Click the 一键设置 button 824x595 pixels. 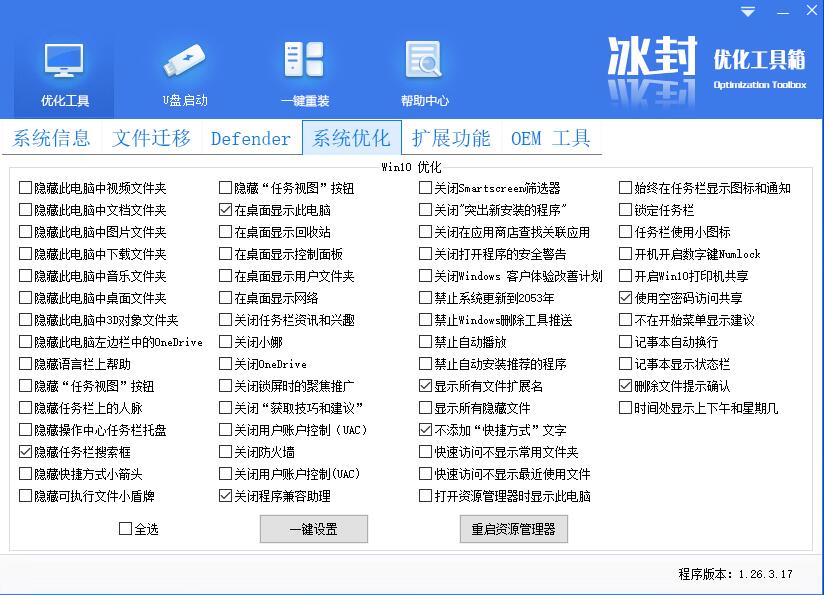coord(313,529)
